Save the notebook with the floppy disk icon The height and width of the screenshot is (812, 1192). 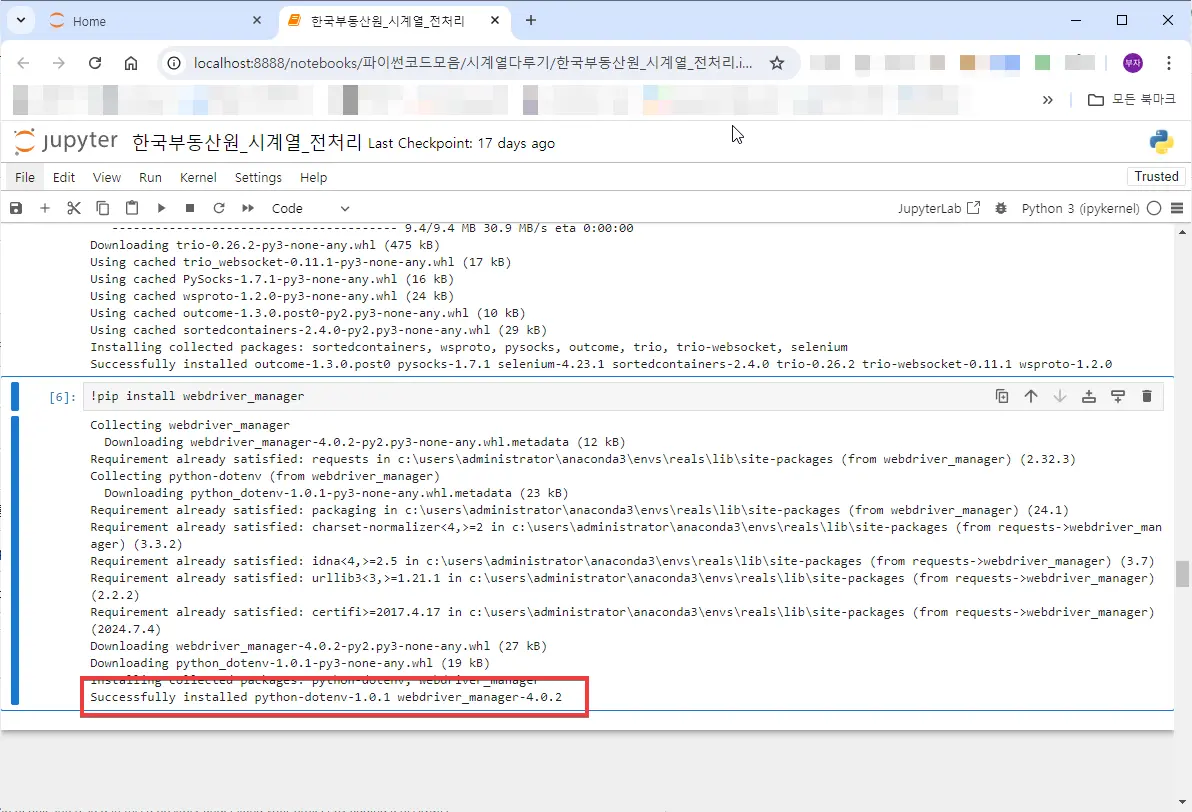click(x=15, y=208)
